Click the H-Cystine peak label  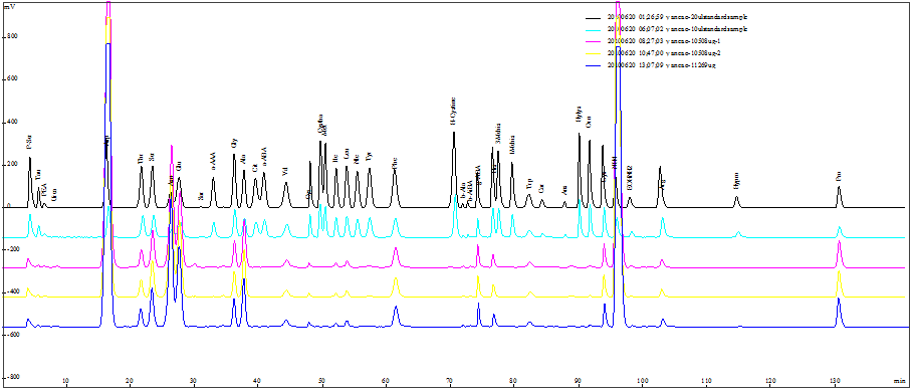click(453, 111)
